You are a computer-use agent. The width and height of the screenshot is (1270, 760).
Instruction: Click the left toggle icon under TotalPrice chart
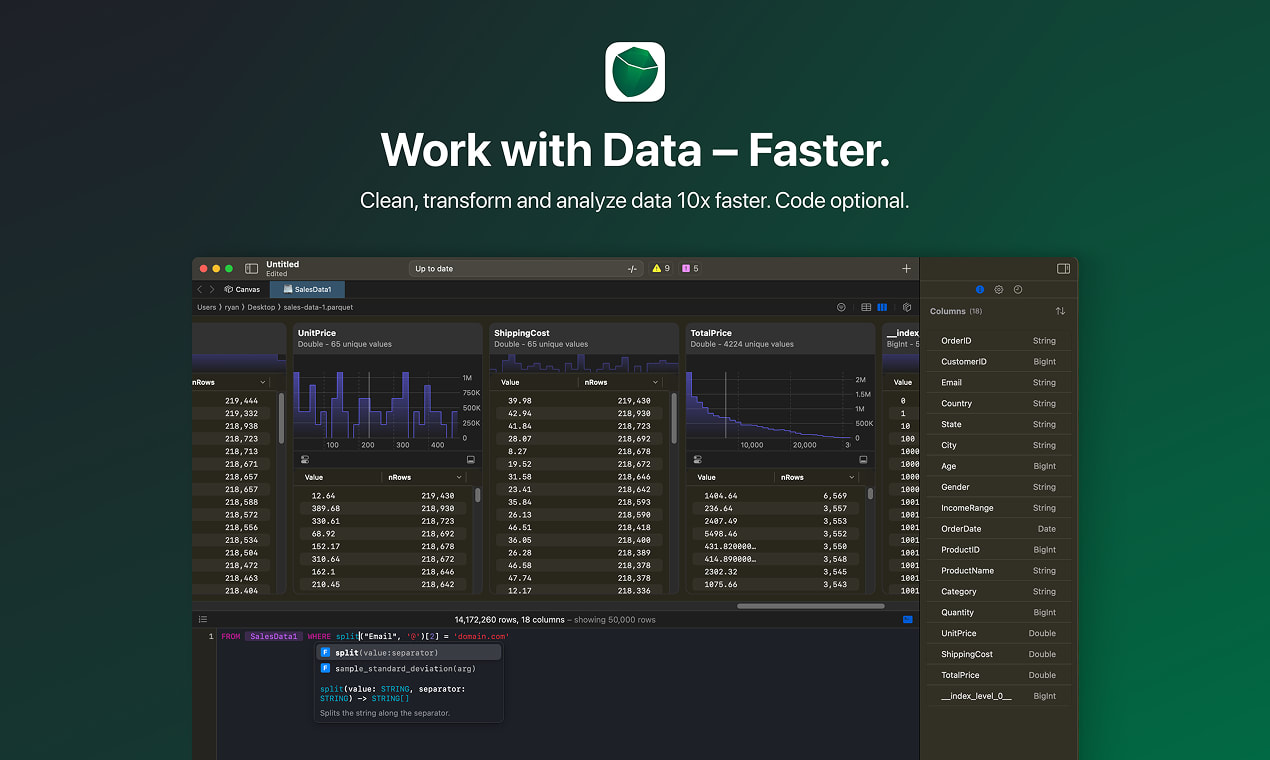[x=696, y=460]
